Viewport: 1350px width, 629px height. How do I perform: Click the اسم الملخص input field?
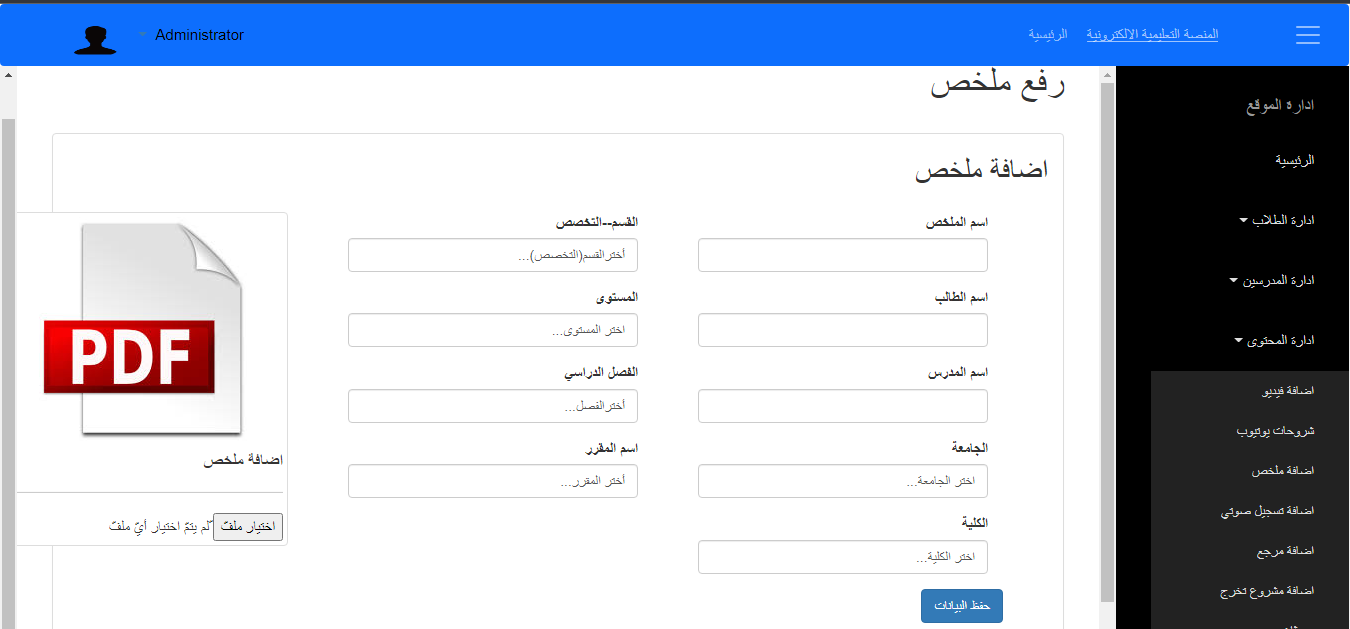pos(842,255)
